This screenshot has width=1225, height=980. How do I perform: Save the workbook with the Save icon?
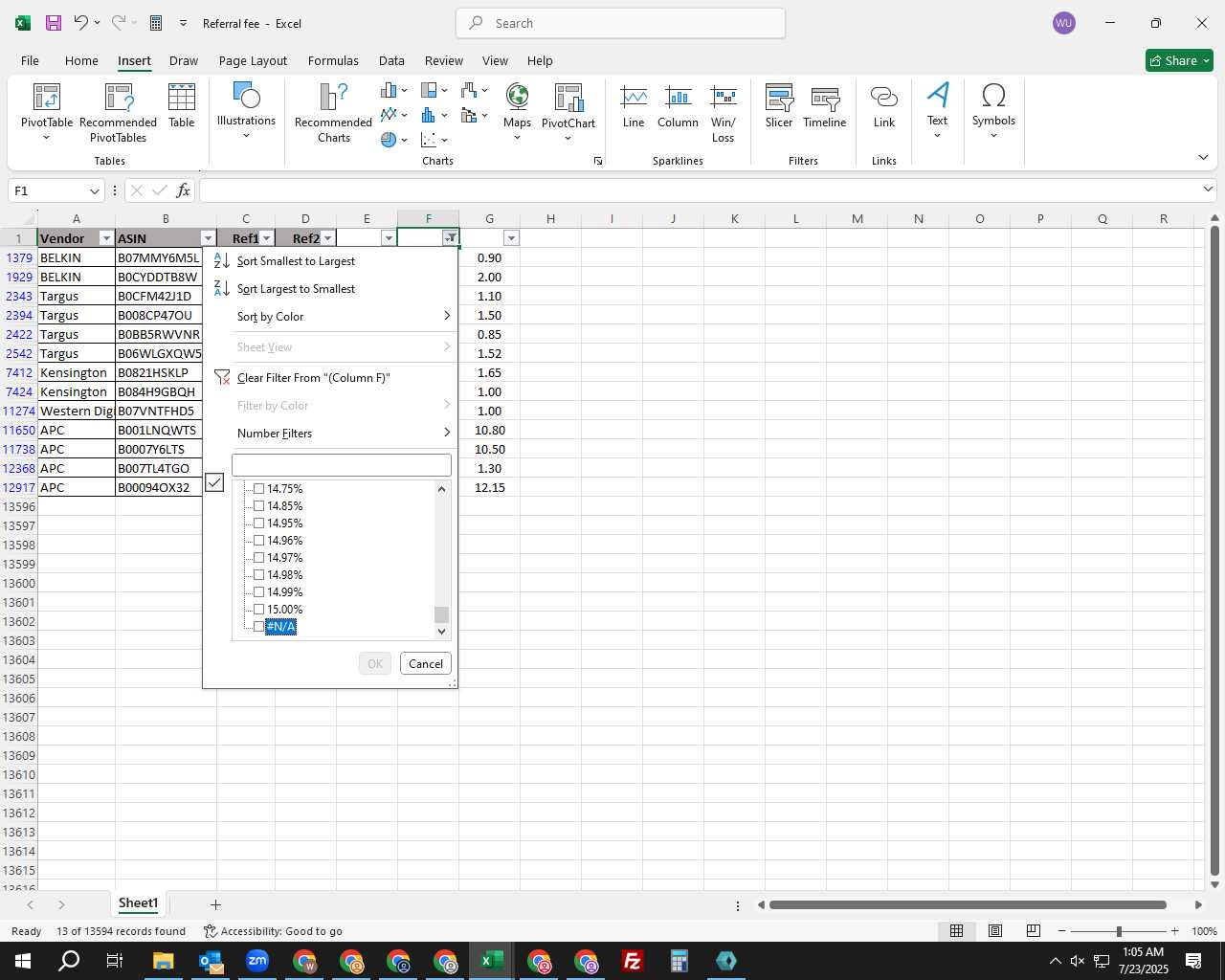pyautogui.click(x=54, y=23)
